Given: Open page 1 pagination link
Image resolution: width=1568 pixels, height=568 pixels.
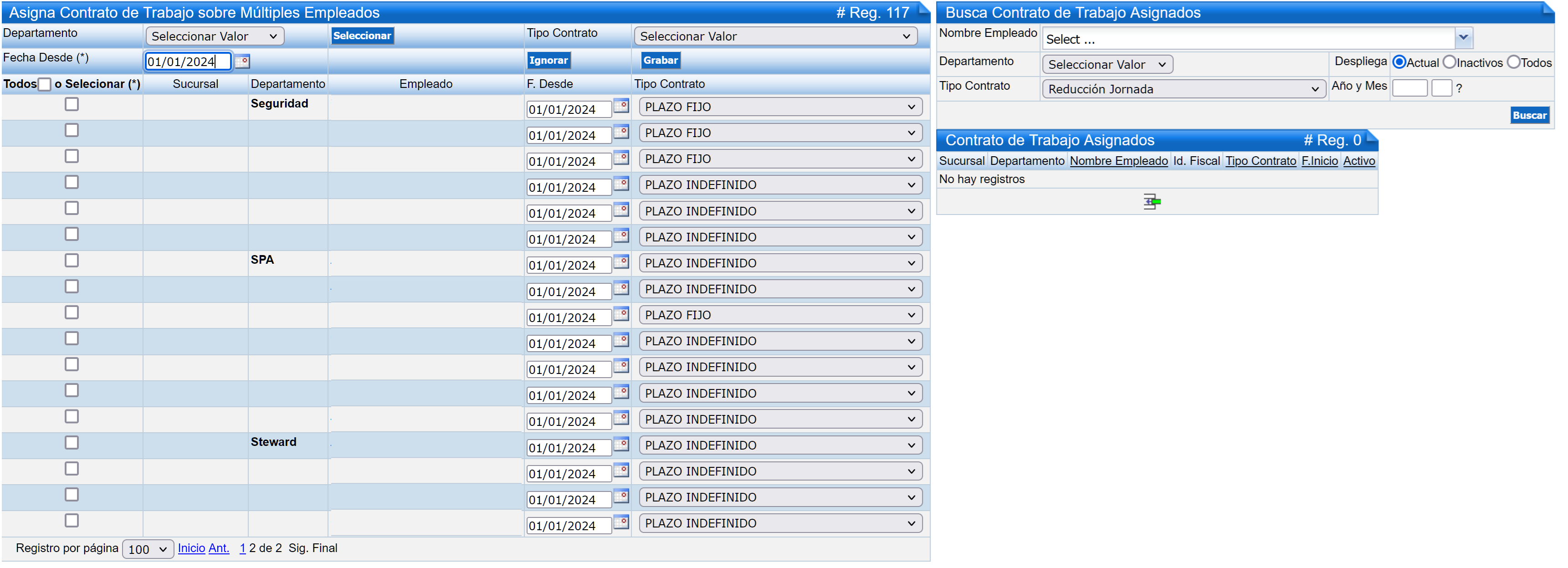Looking at the screenshot, I should 243,548.
